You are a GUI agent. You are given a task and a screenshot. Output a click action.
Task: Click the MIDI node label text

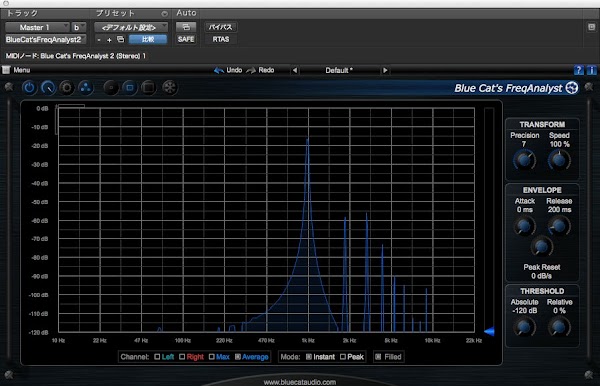tap(76, 56)
